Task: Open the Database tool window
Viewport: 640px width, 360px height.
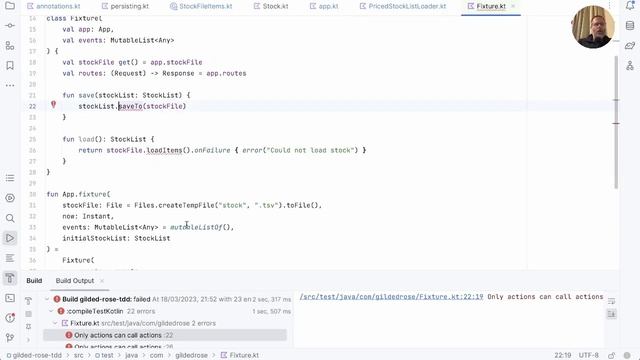Action: pos(630,25)
